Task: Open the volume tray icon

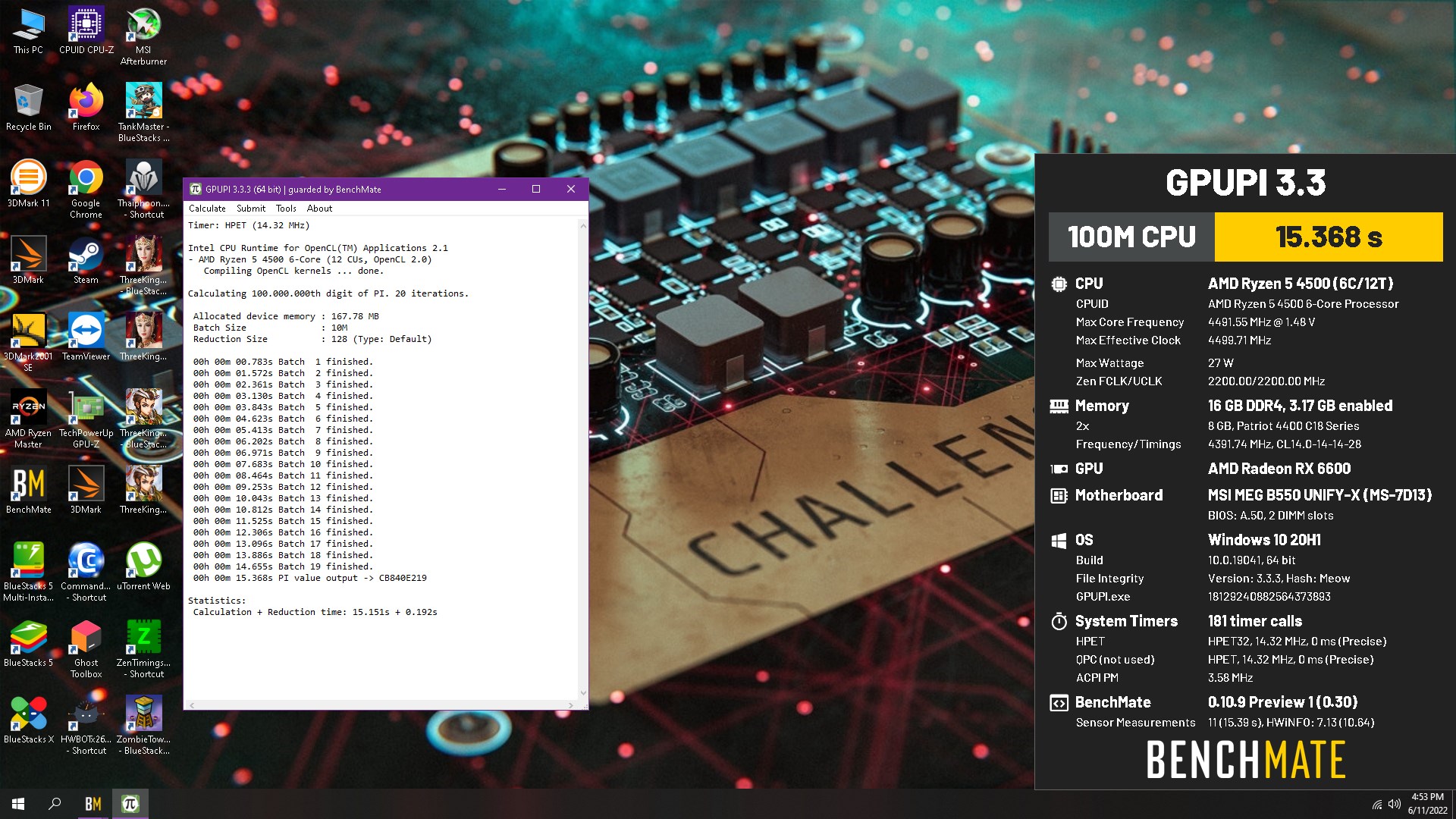Action: click(1394, 804)
